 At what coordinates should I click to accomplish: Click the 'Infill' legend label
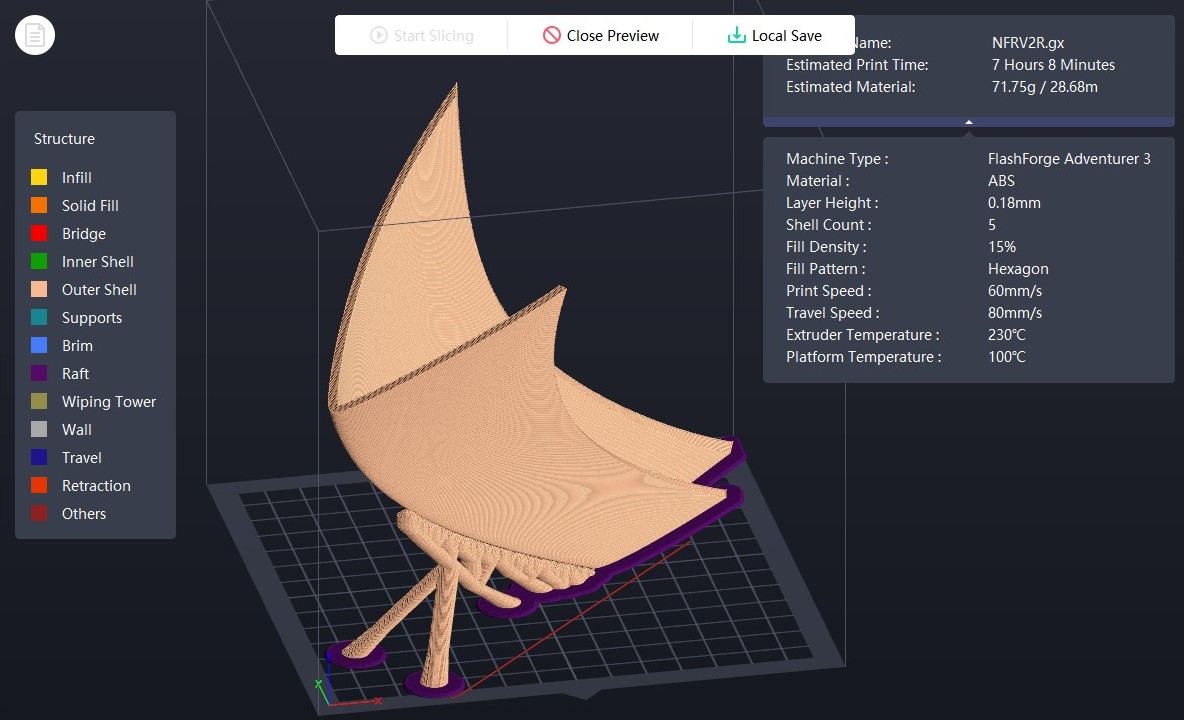tap(76, 177)
